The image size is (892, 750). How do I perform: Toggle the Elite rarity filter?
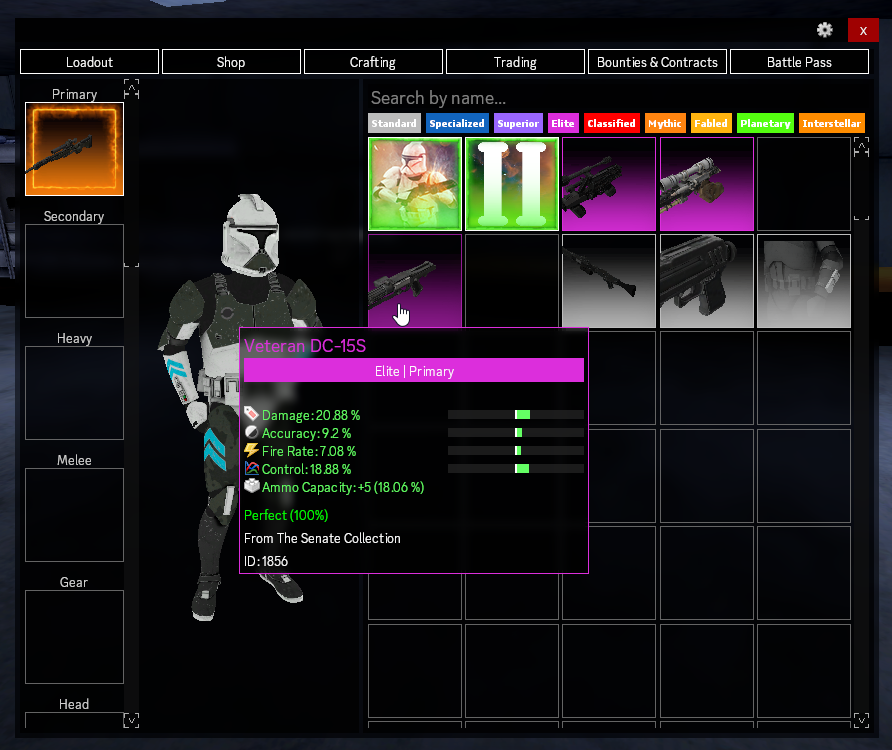(563, 123)
